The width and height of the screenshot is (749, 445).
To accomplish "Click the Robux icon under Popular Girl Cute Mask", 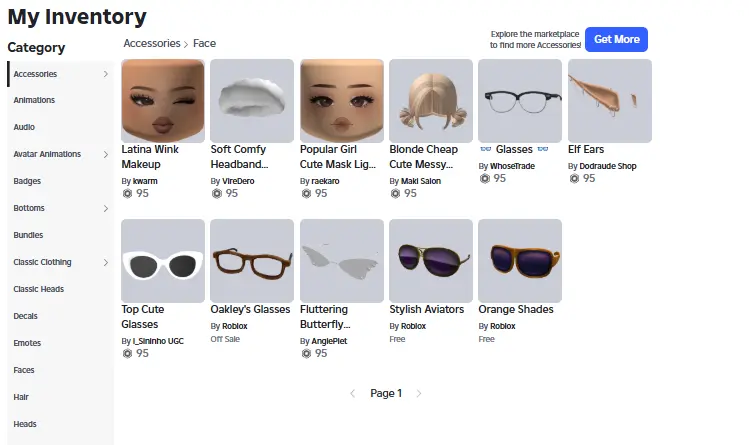I will pyautogui.click(x=306, y=193).
